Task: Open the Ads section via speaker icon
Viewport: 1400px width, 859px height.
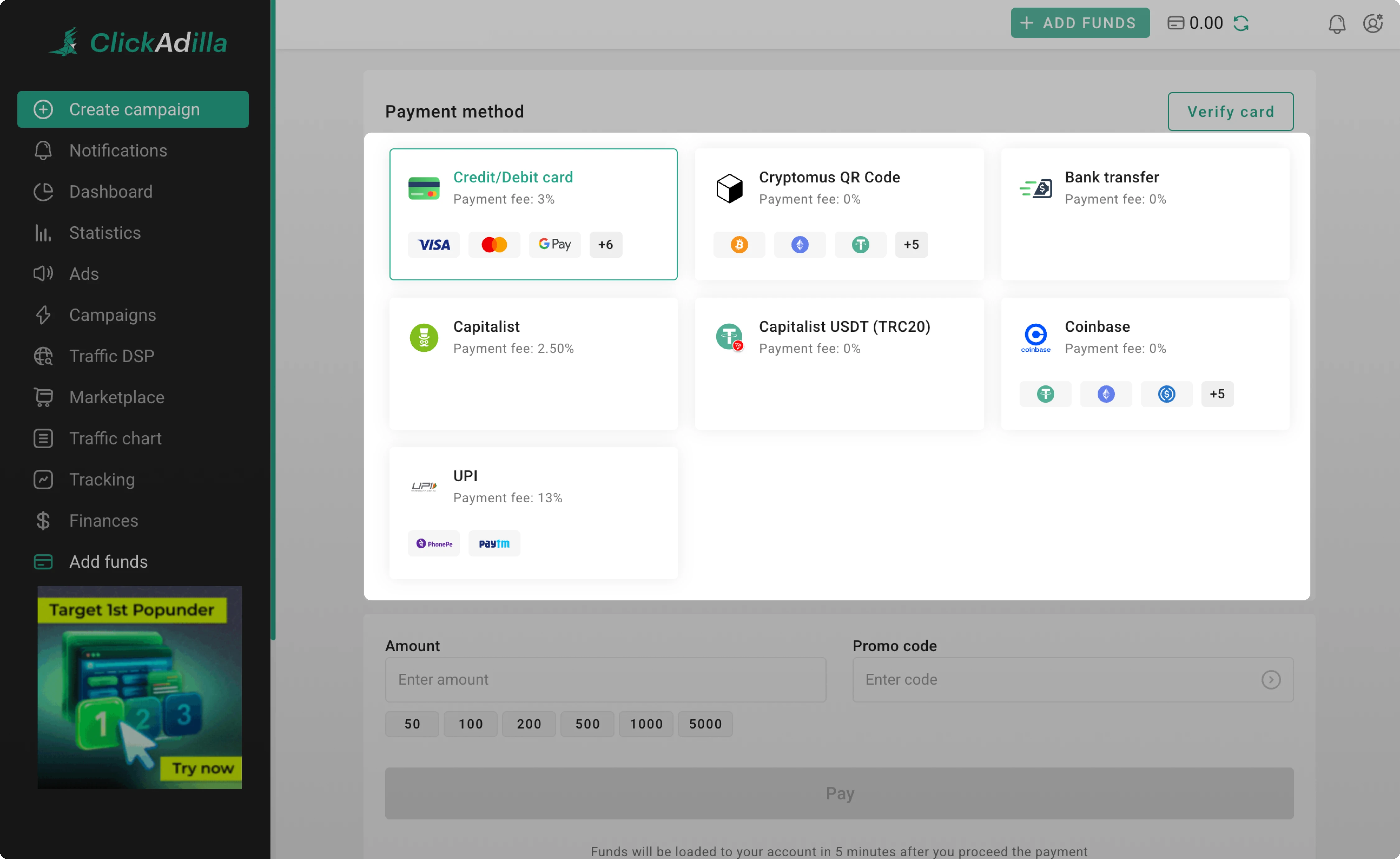Action: (x=43, y=274)
